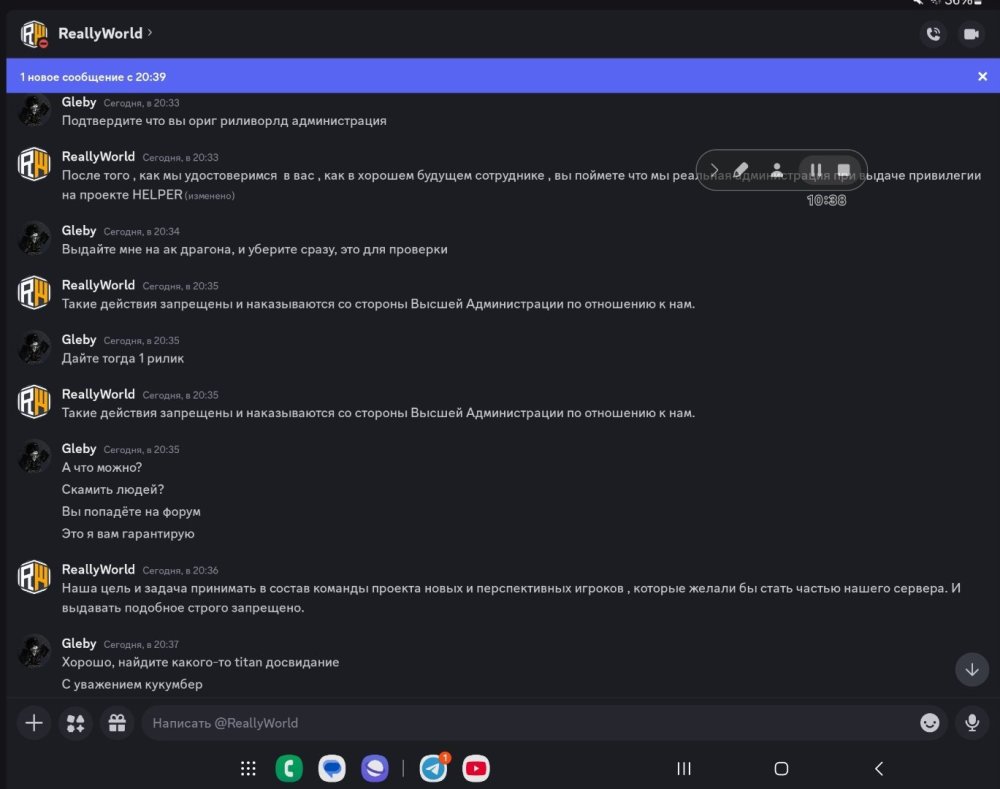Open the emoji picker

click(x=929, y=723)
